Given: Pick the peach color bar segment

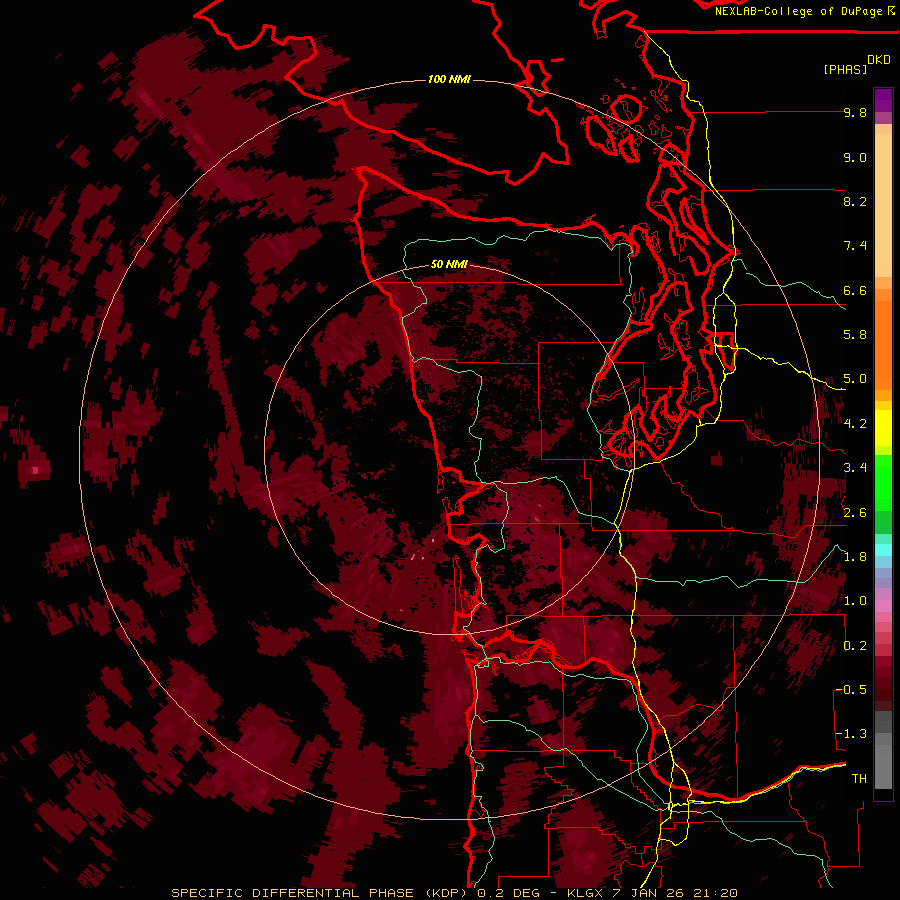Looking at the screenshot, I should 883,205.
